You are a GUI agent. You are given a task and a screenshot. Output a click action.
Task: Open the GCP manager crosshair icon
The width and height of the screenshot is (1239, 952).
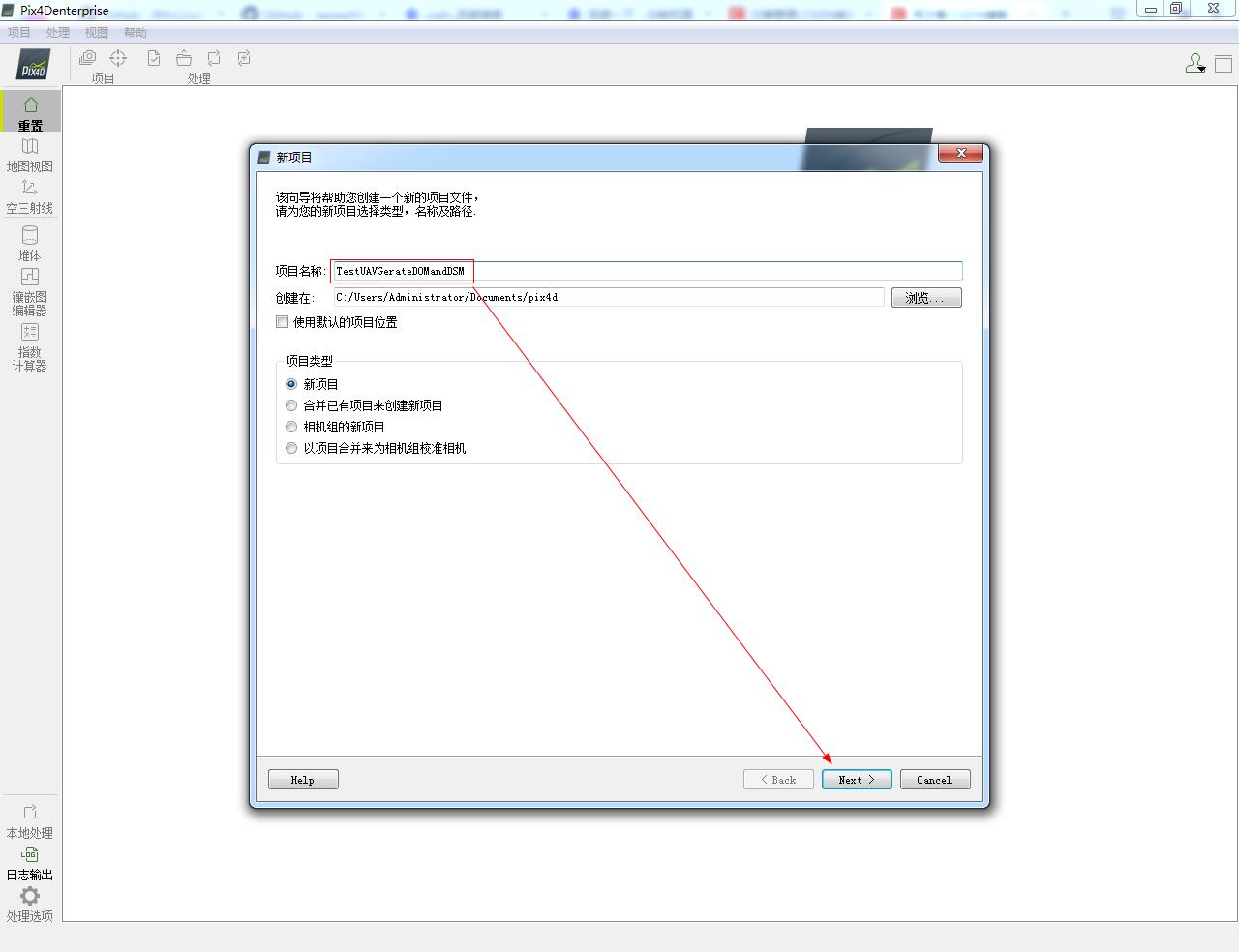118,58
